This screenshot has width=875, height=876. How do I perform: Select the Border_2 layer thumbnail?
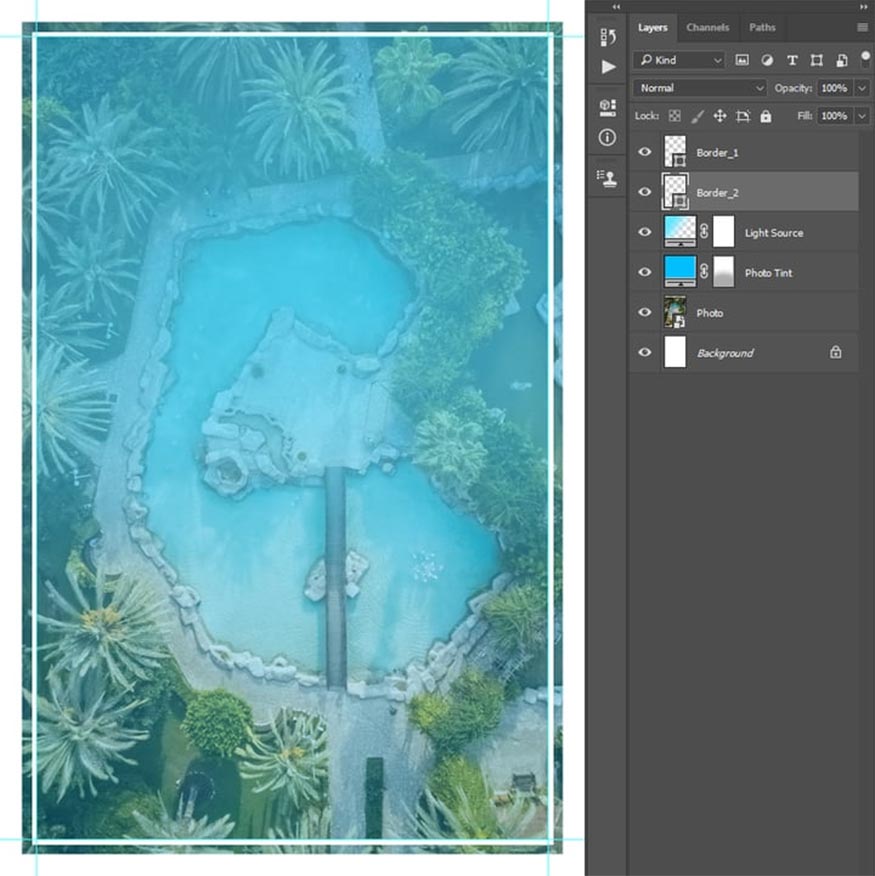[x=675, y=192]
